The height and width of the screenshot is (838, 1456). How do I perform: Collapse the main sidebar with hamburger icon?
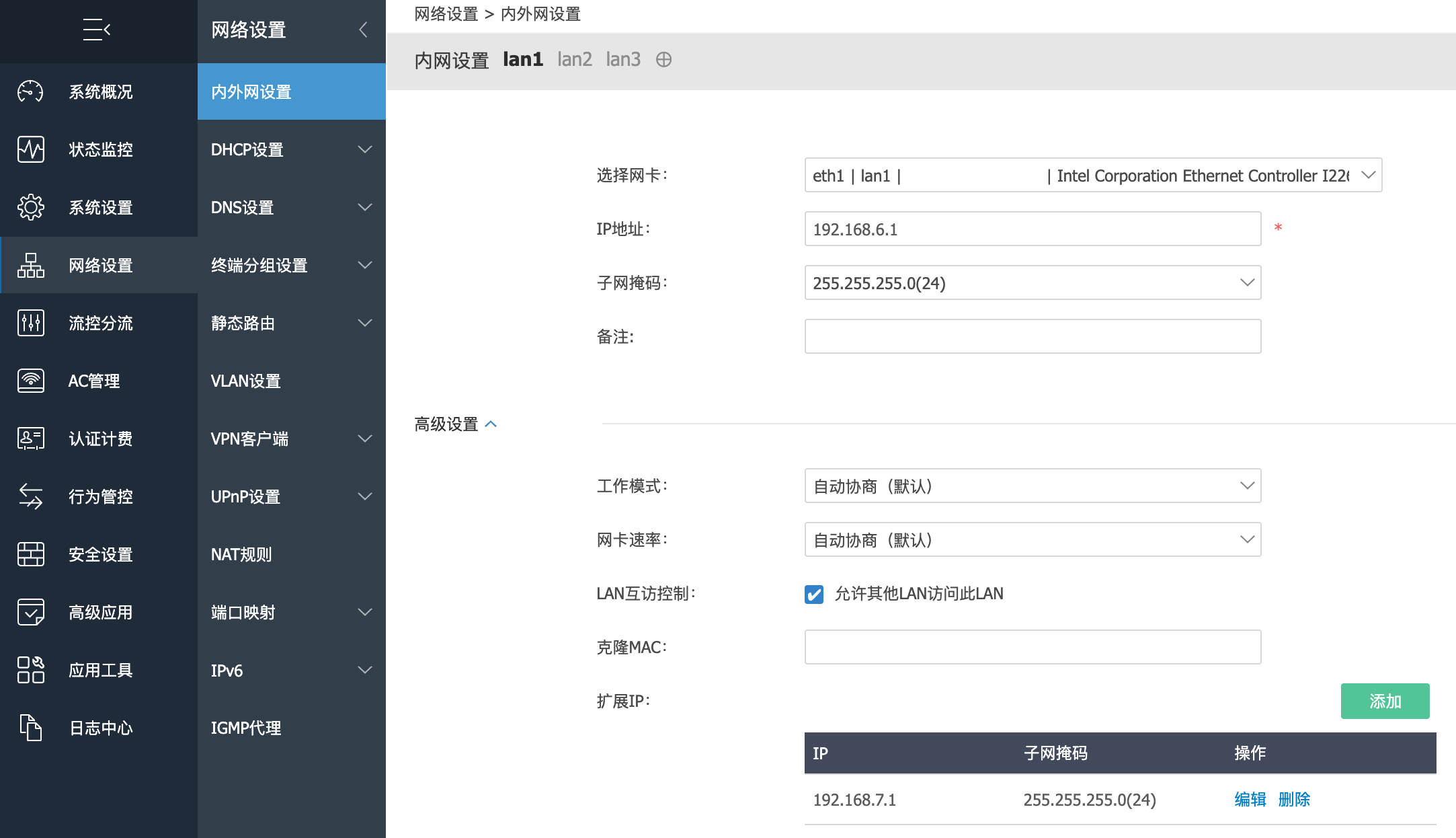click(x=97, y=30)
